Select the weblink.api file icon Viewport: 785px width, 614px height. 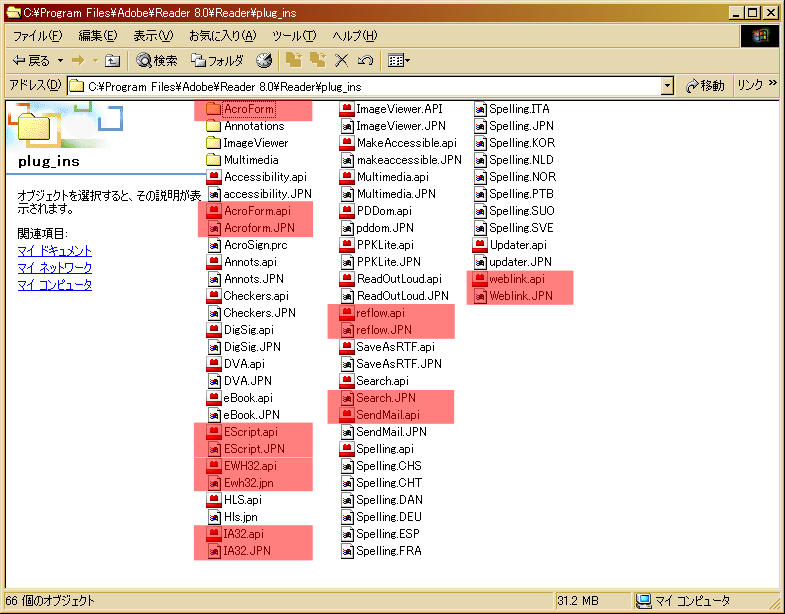pyautogui.click(x=480, y=279)
